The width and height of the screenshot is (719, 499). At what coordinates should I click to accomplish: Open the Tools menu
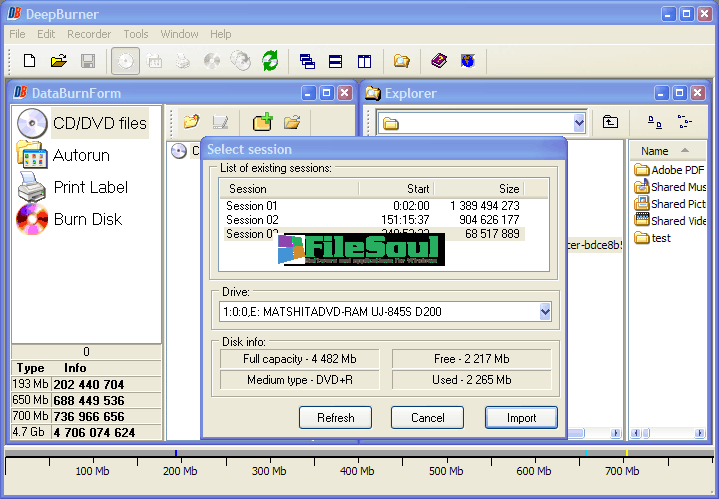(136, 34)
